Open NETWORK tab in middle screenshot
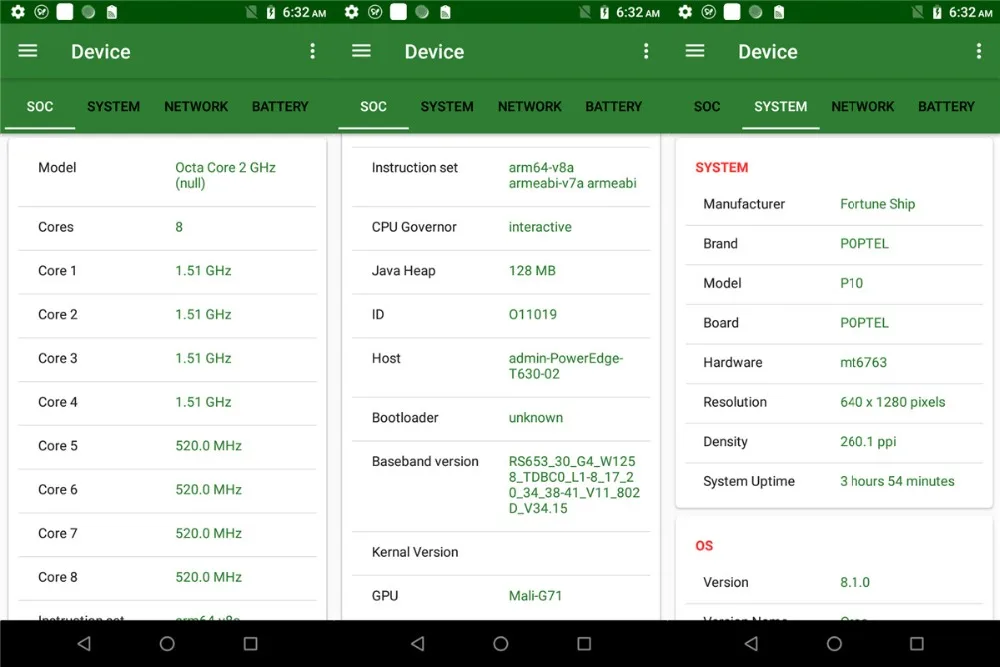The image size is (1000, 667). (529, 106)
